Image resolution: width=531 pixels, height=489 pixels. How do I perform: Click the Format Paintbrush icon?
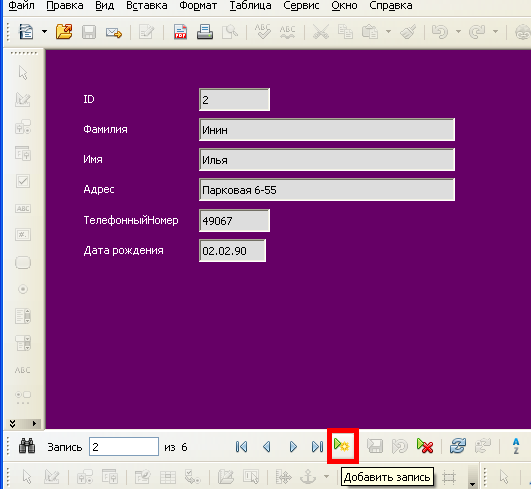click(x=408, y=32)
